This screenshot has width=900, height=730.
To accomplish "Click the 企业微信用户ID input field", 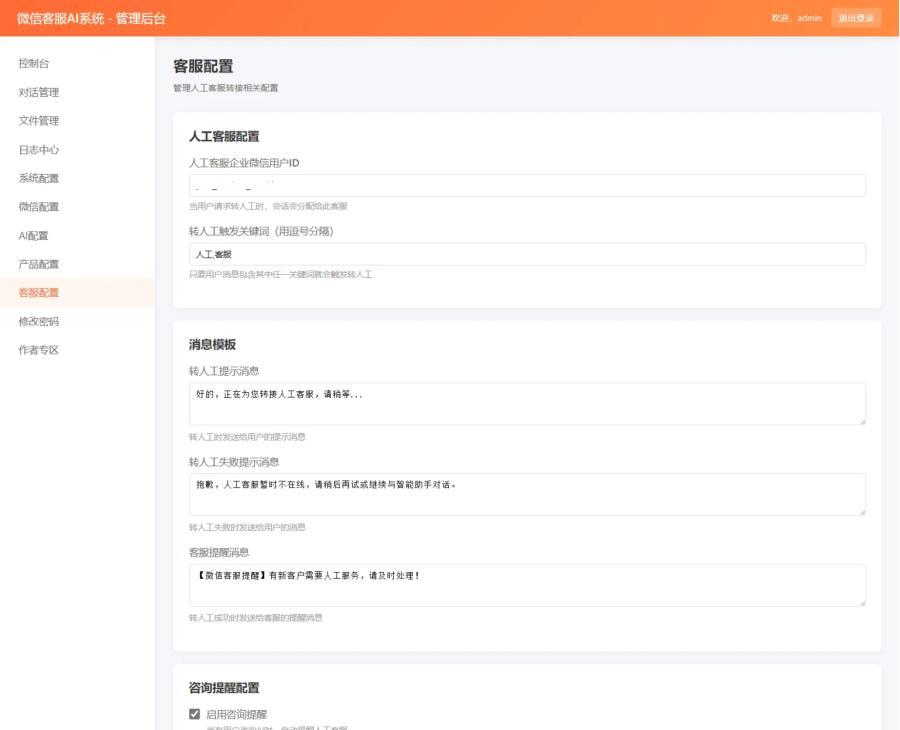I will coord(527,184).
